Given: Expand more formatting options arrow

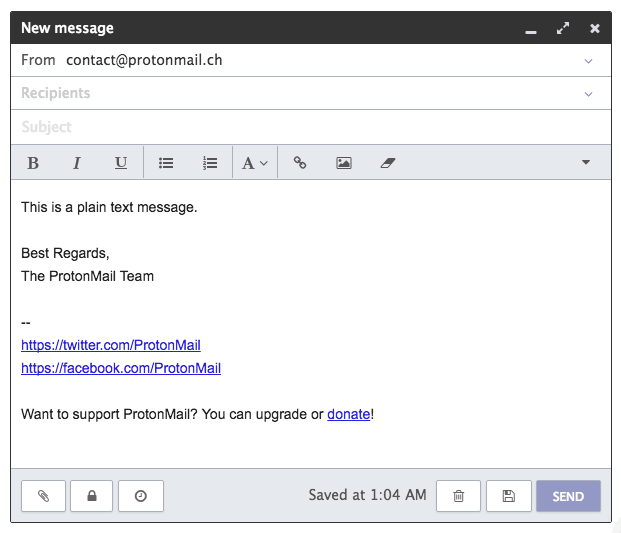Looking at the screenshot, I should [586, 162].
